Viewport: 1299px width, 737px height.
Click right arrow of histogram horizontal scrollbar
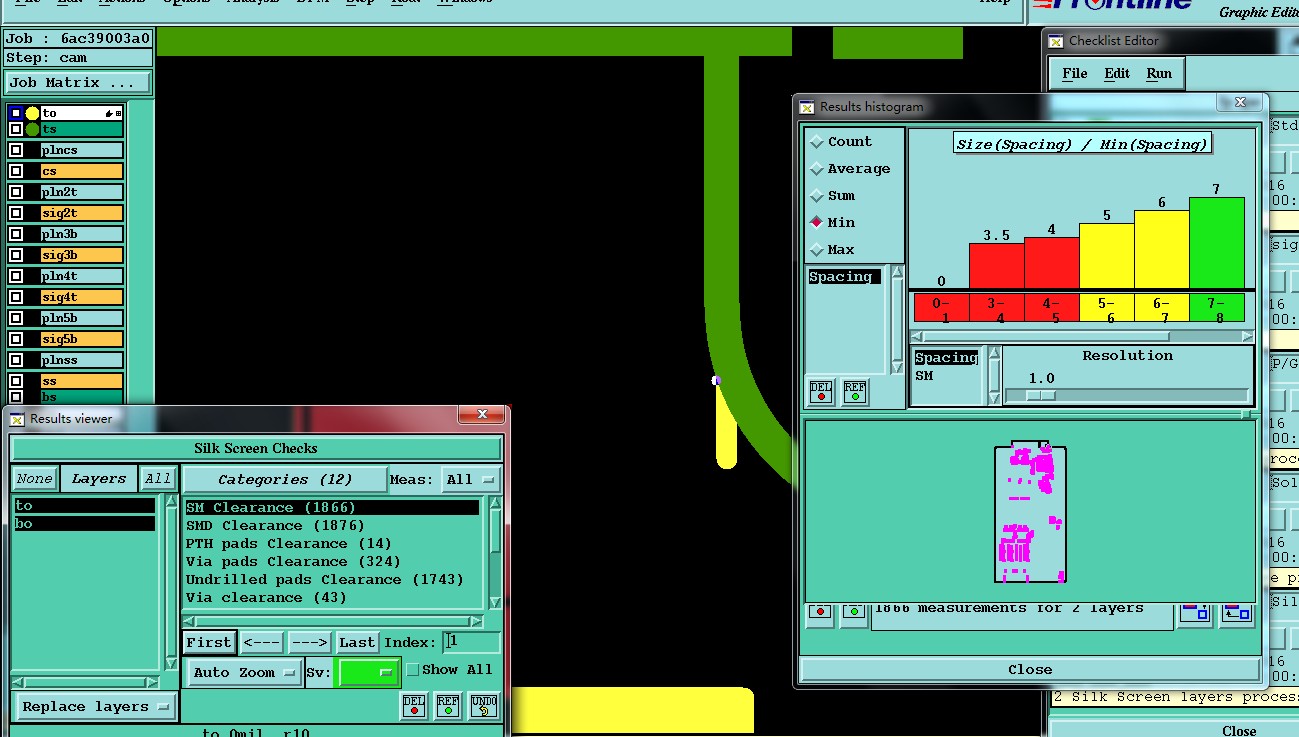pyautogui.click(x=1247, y=336)
